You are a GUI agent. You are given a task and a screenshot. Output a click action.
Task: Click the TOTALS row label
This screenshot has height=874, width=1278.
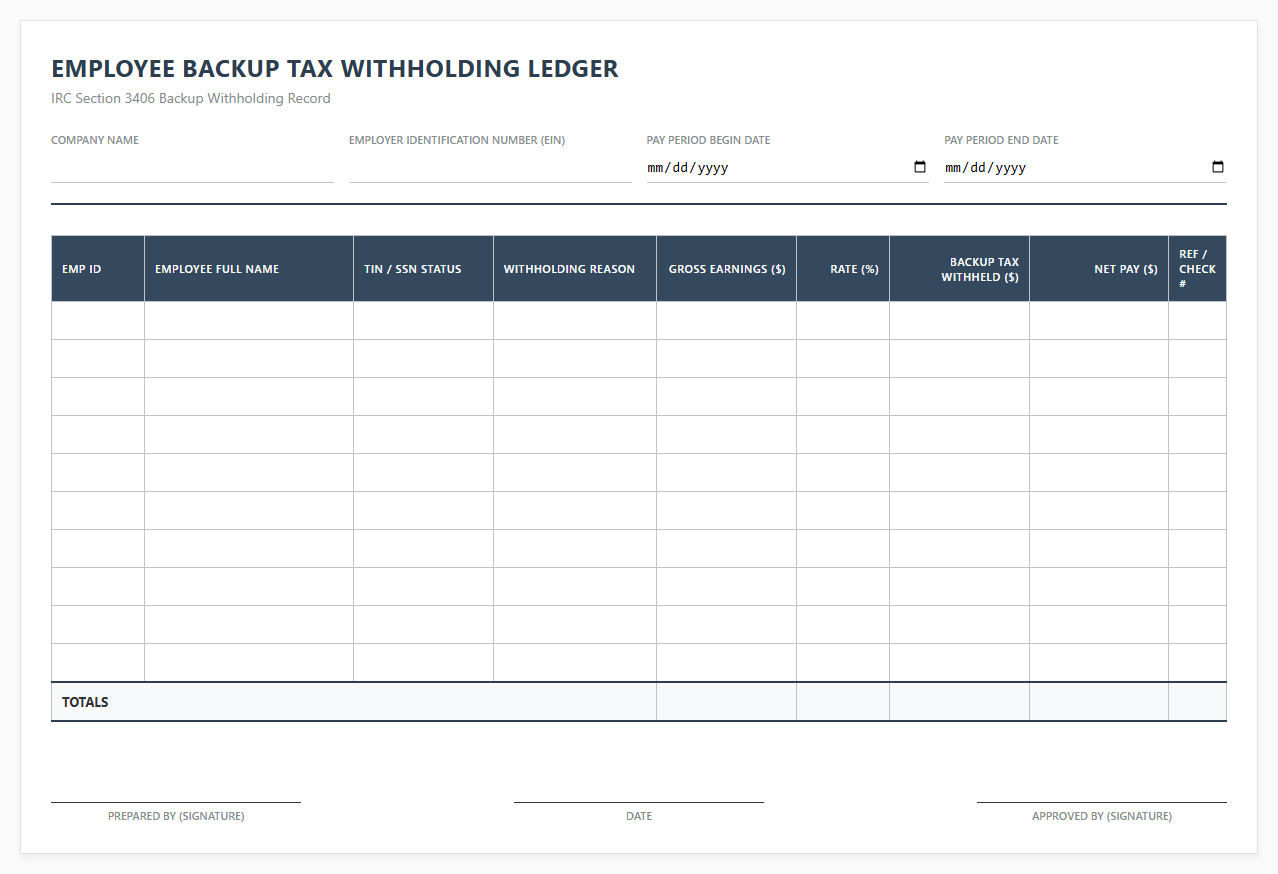[85, 702]
